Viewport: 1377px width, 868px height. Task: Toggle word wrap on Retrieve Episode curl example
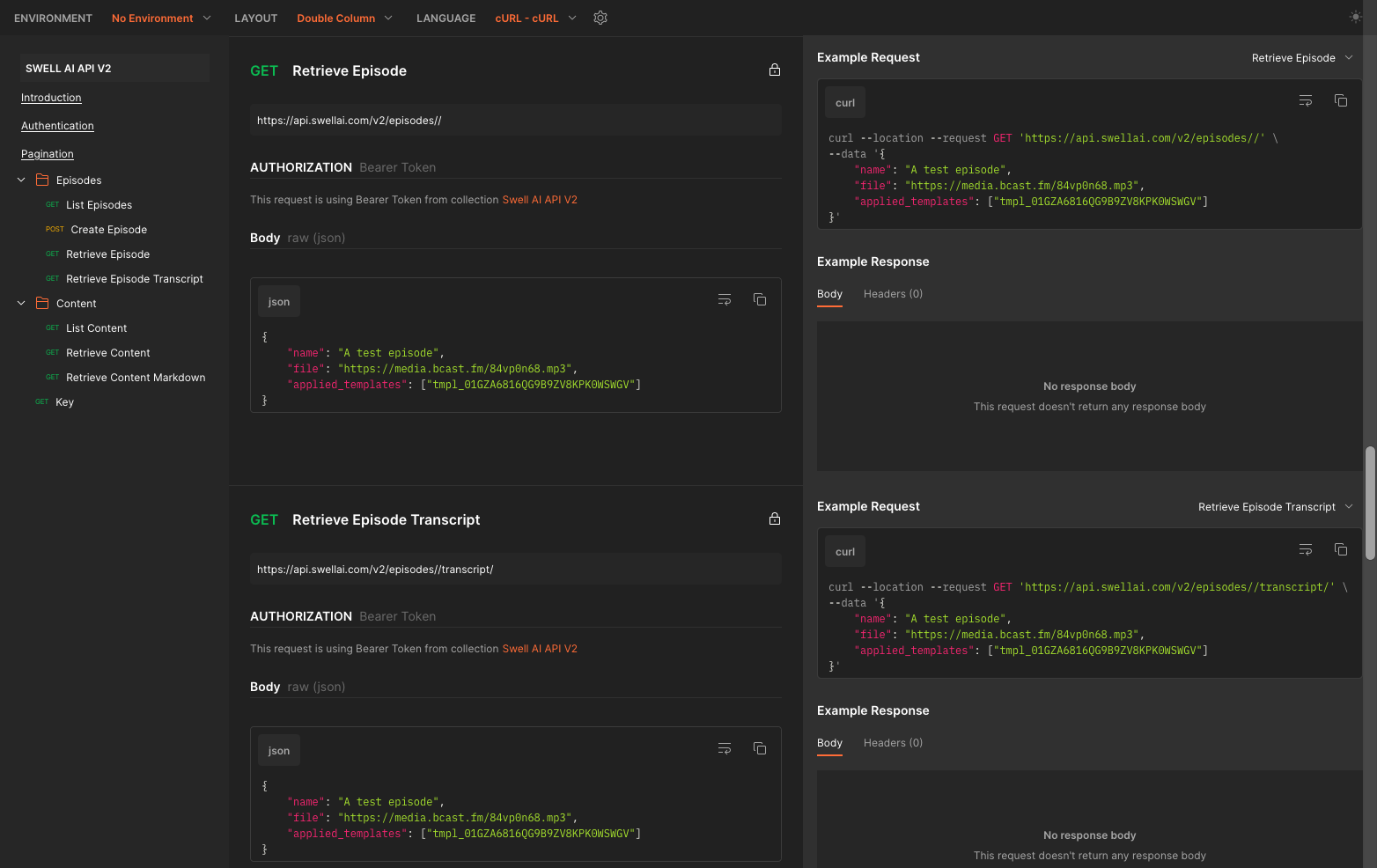[x=1305, y=101]
